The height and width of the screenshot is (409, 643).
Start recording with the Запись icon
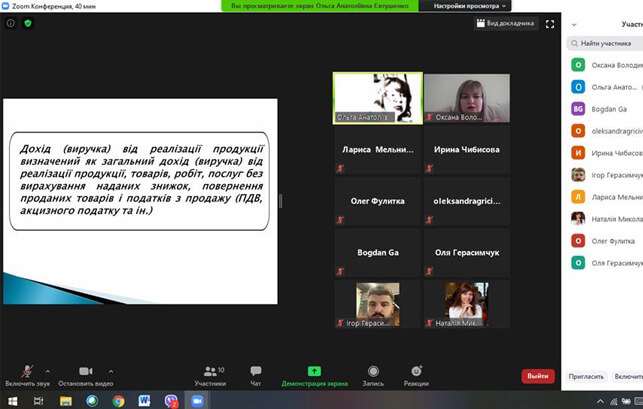pyautogui.click(x=373, y=372)
